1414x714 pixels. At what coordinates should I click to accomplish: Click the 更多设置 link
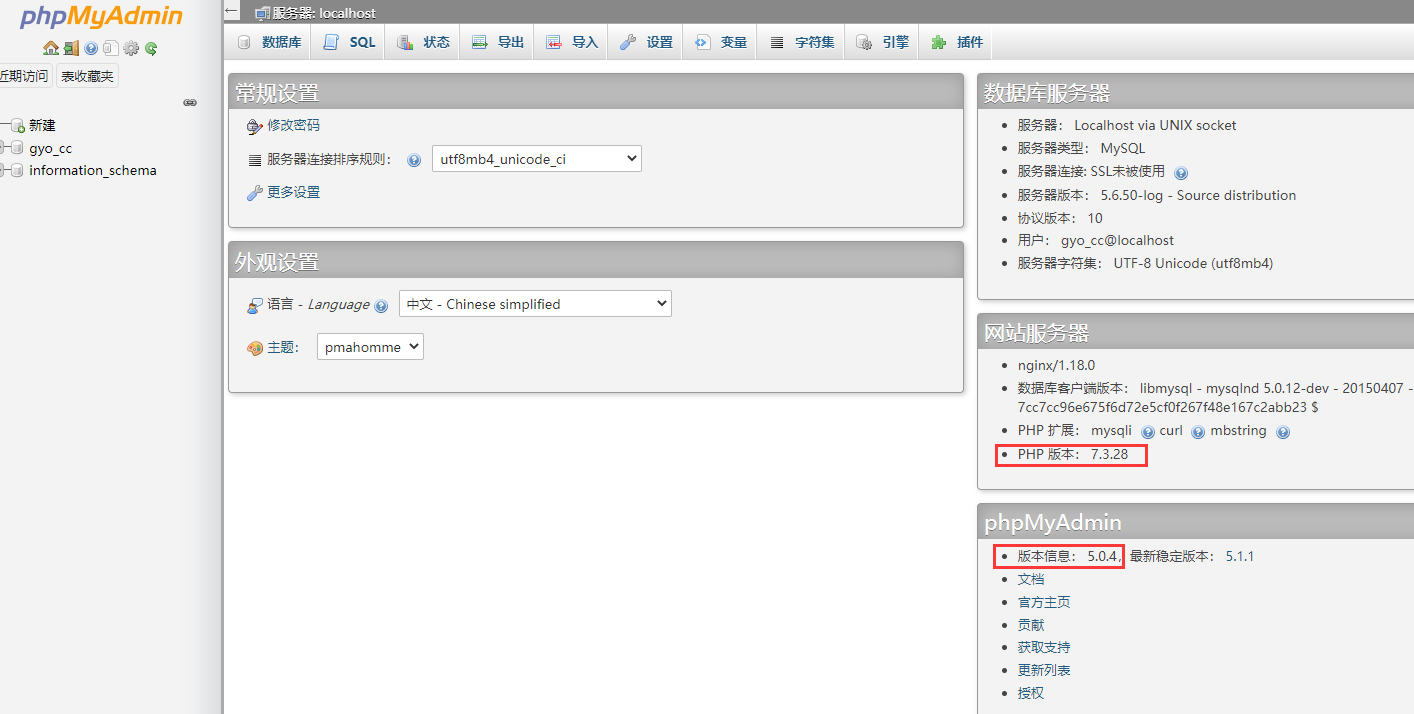(x=293, y=192)
